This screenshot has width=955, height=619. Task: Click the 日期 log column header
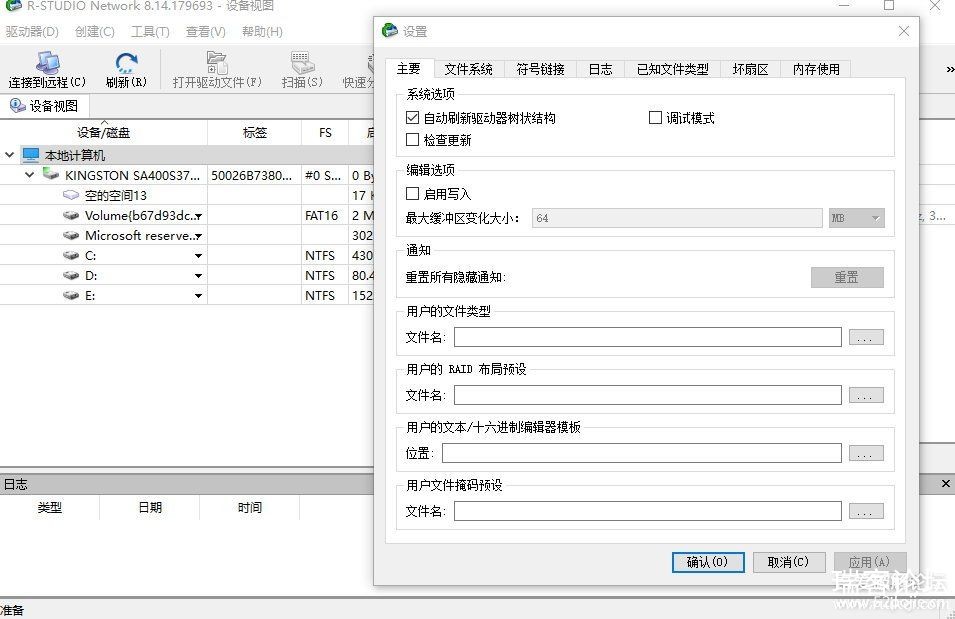[x=150, y=507]
